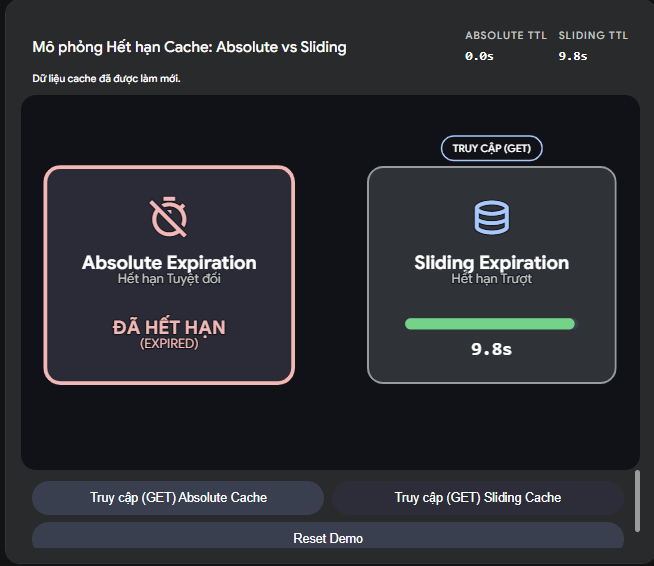Image resolution: width=654 pixels, height=566 pixels.
Task: Click the 9.8s value under SLIDING TTL
Action: [x=572, y=56]
